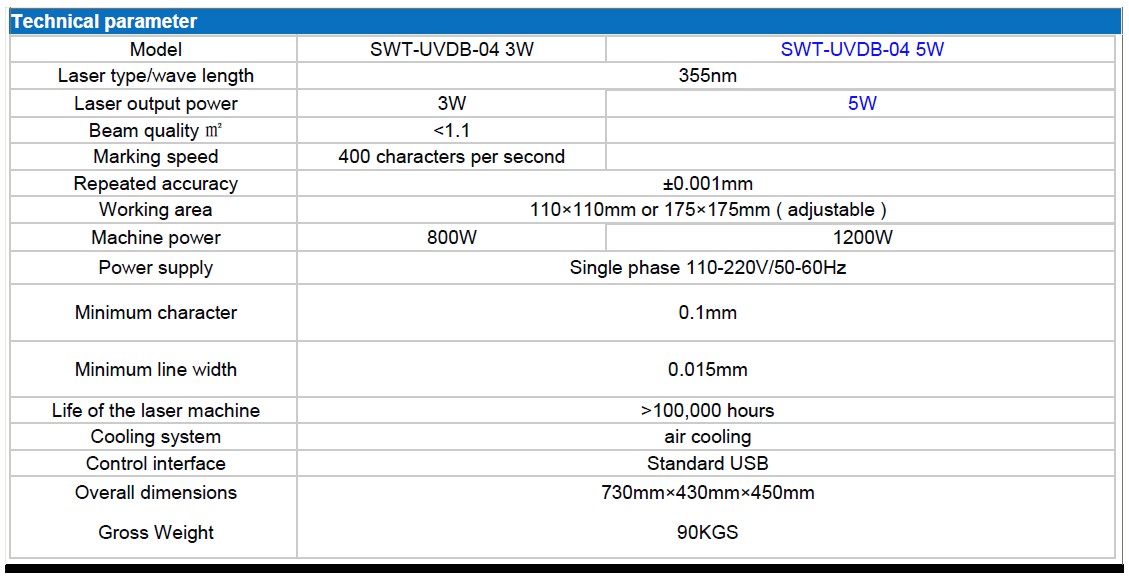The image size is (1129, 578).
Task: Click the blue 5W laser output value
Action: point(861,103)
